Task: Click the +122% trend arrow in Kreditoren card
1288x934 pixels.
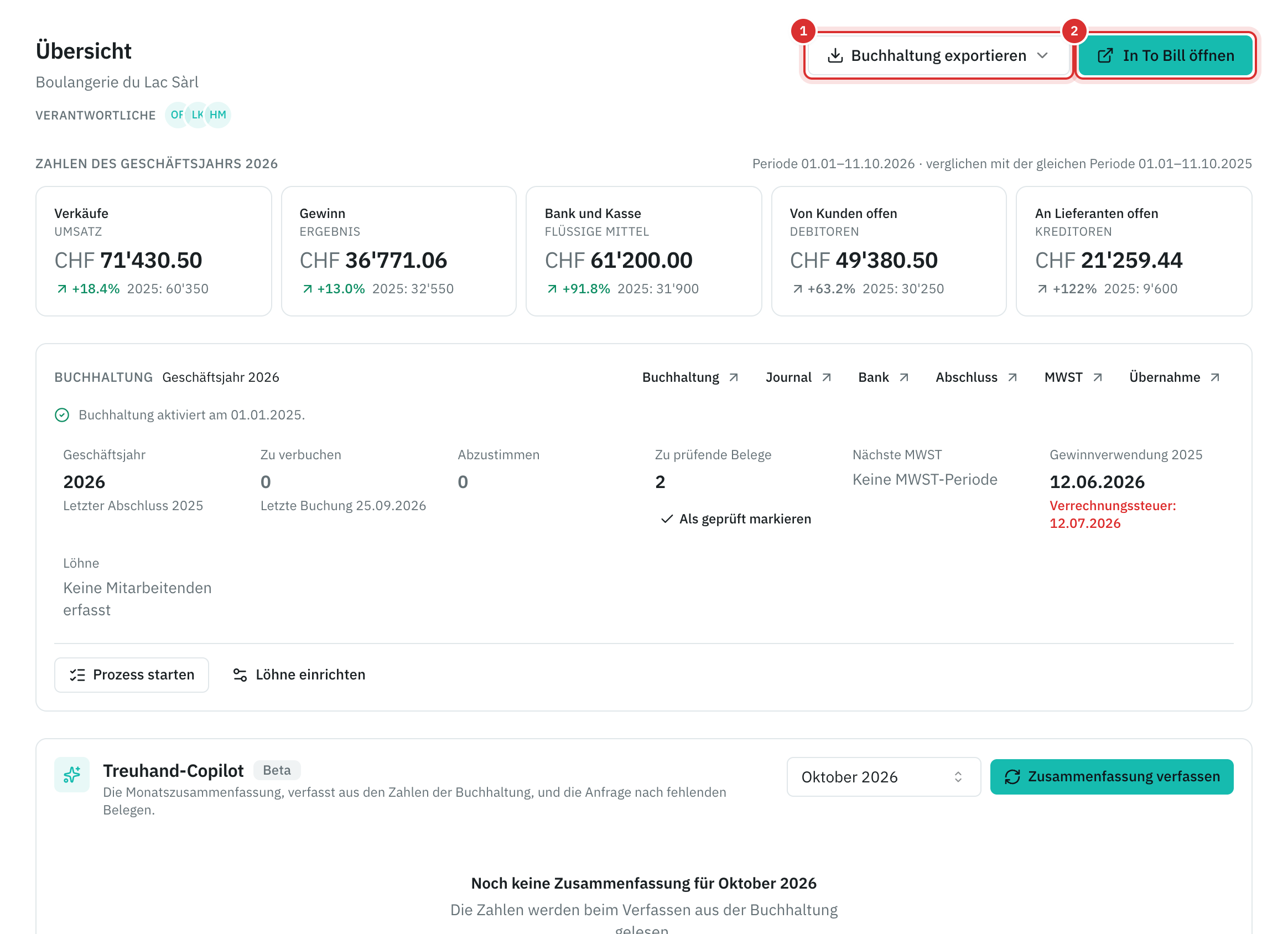Action: point(1042,289)
